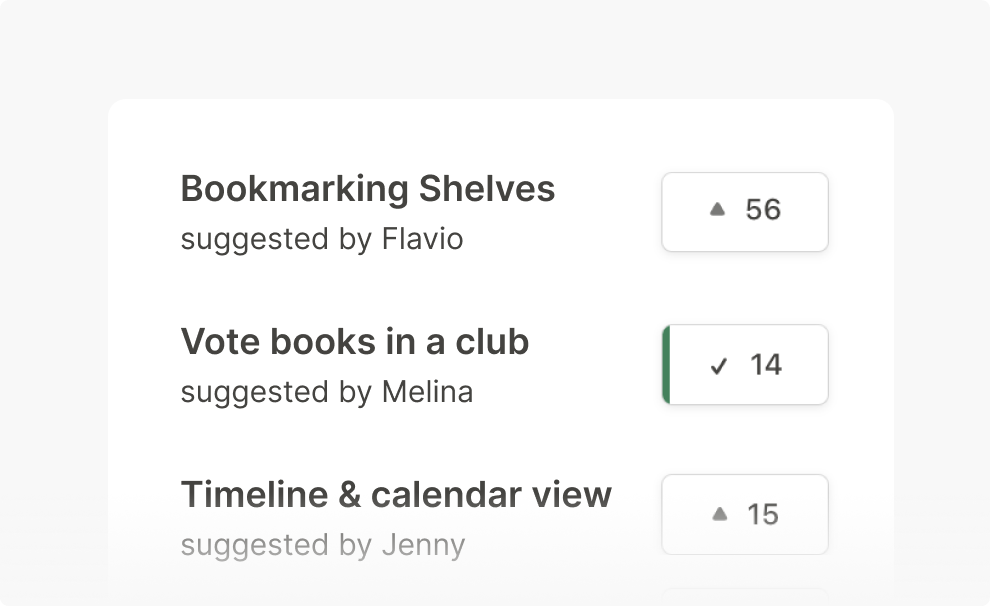
Task: Upvote the Bookmarking Shelves suggestion button
Action: click(745, 212)
